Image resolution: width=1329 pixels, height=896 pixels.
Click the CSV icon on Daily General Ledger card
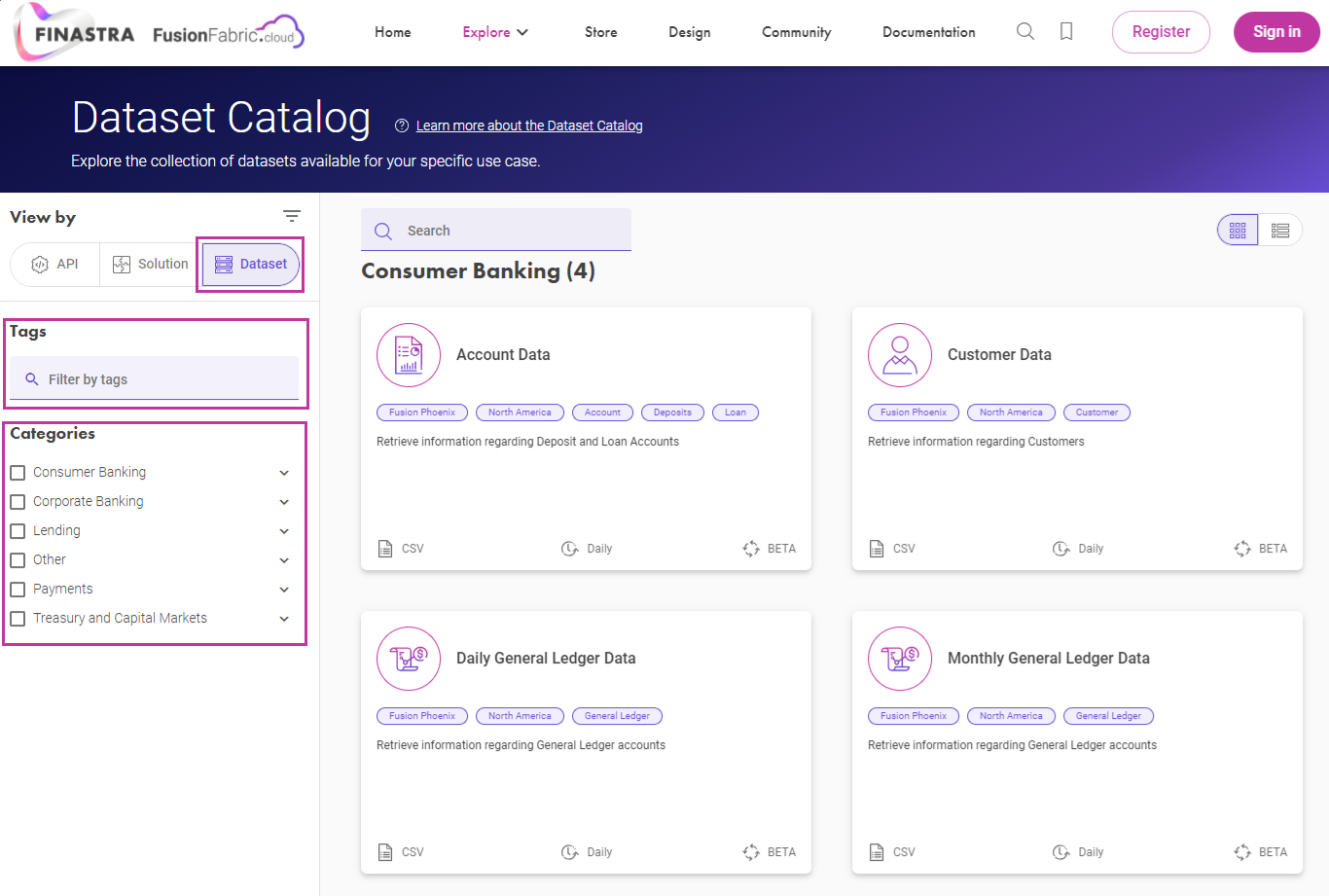coord(385,852)
